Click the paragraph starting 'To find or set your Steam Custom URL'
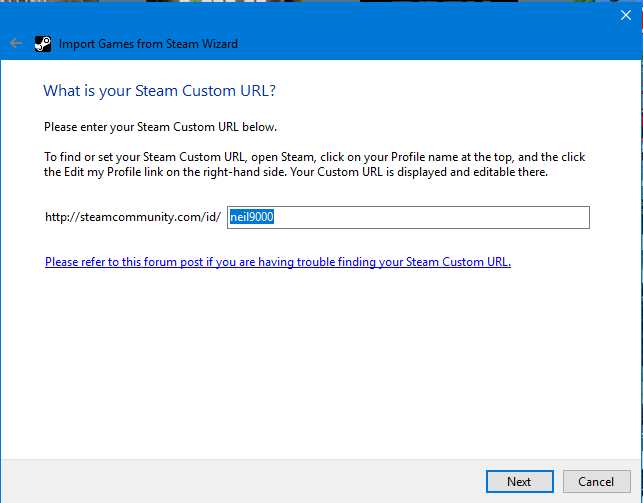 [315, 164]
